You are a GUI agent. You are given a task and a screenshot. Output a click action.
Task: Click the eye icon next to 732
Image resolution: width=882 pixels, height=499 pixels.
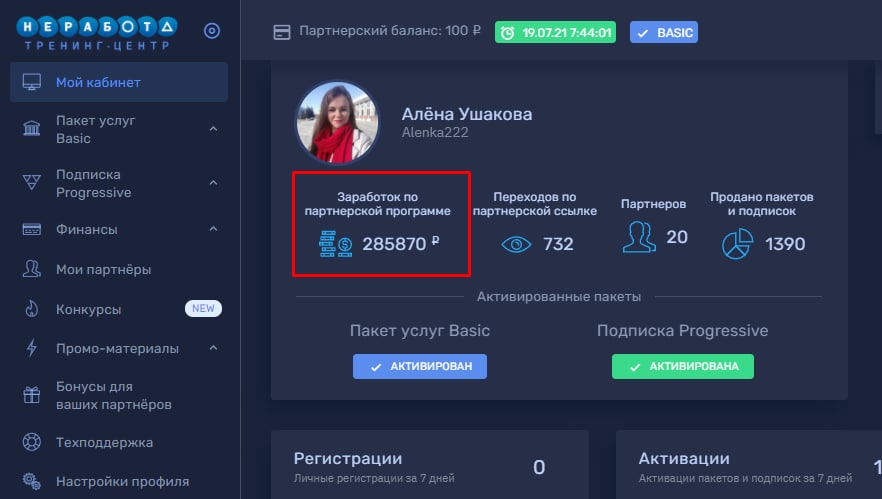tap(516, 244)
